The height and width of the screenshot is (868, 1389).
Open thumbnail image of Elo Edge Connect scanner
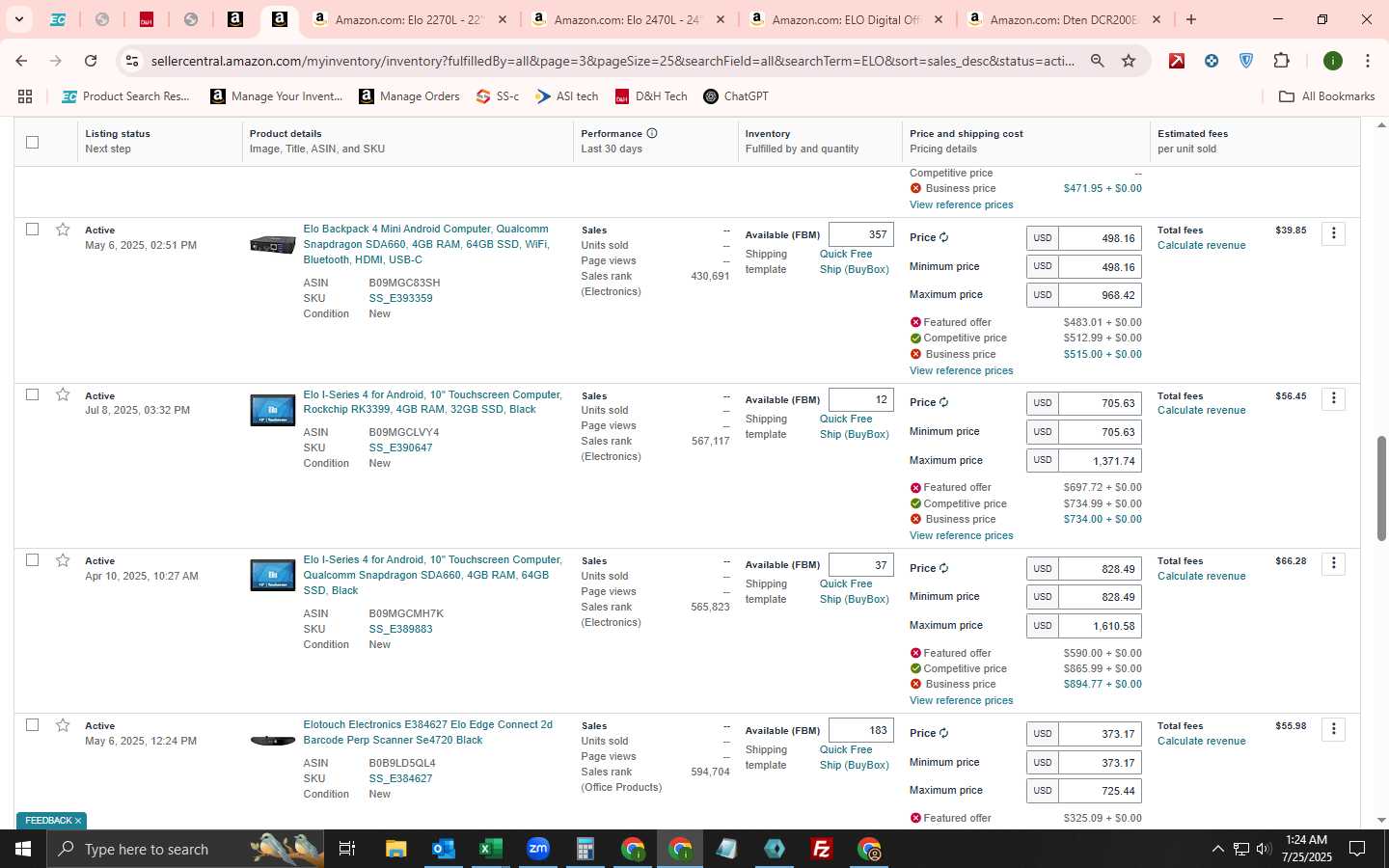(273, 741)
